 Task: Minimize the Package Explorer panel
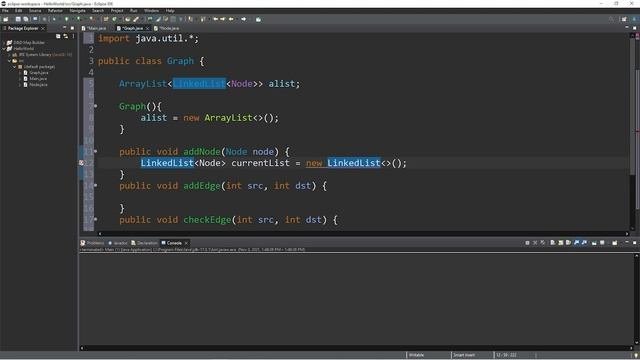(64, 28)
